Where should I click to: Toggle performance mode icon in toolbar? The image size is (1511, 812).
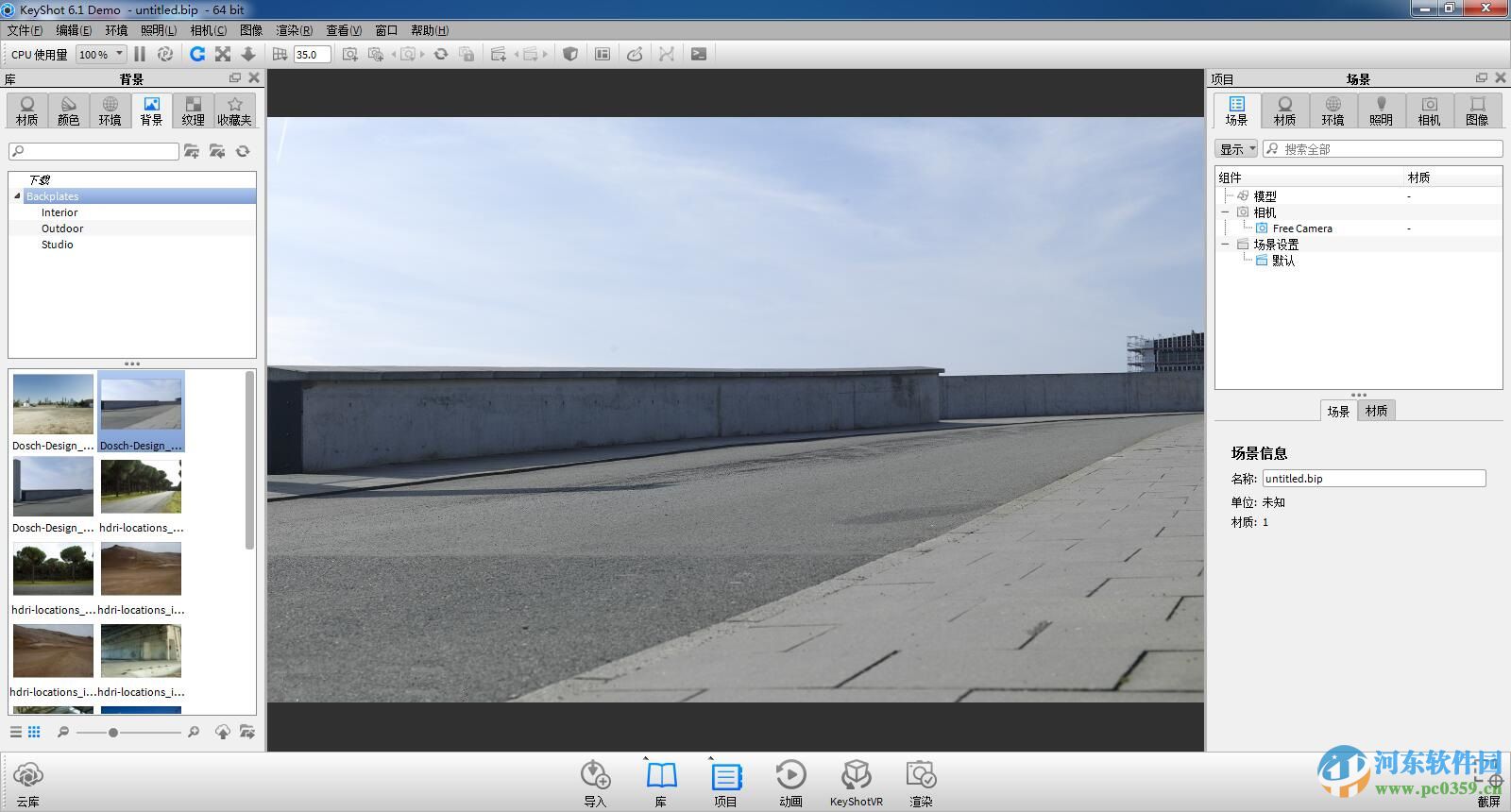[165, 54]
